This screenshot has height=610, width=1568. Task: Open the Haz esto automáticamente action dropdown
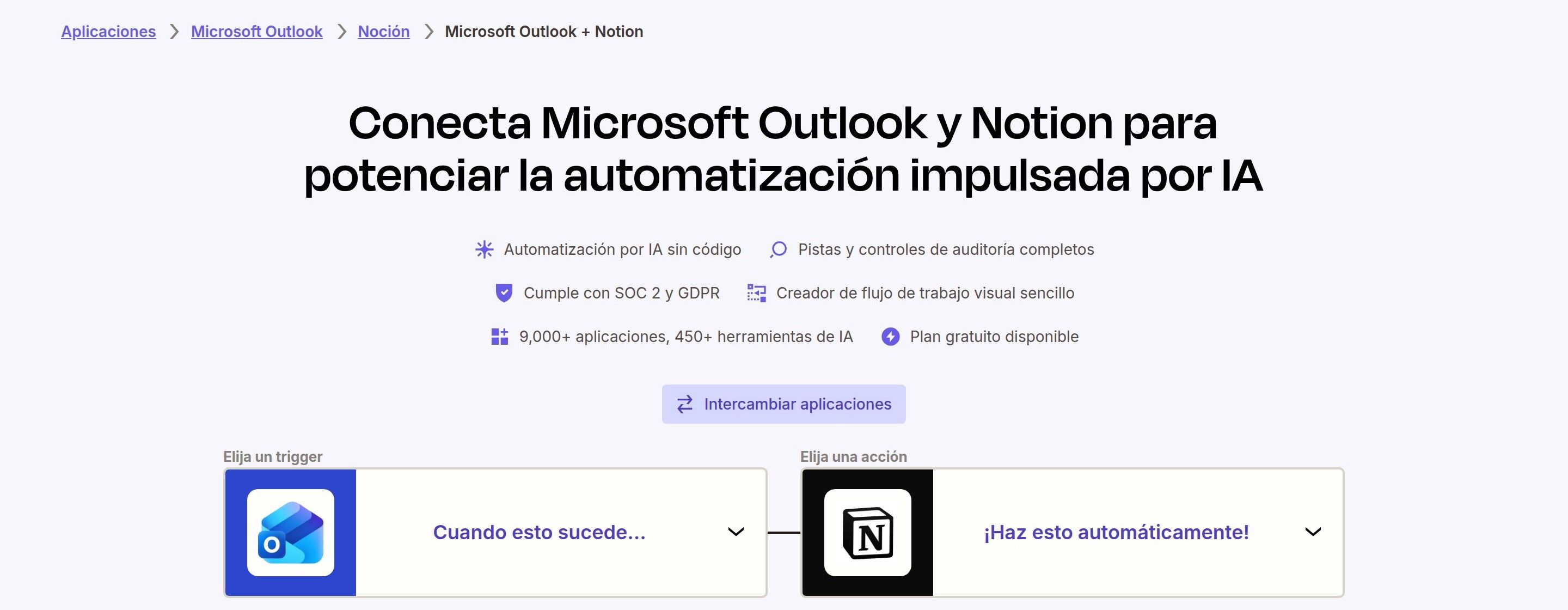coord(1072,533)
